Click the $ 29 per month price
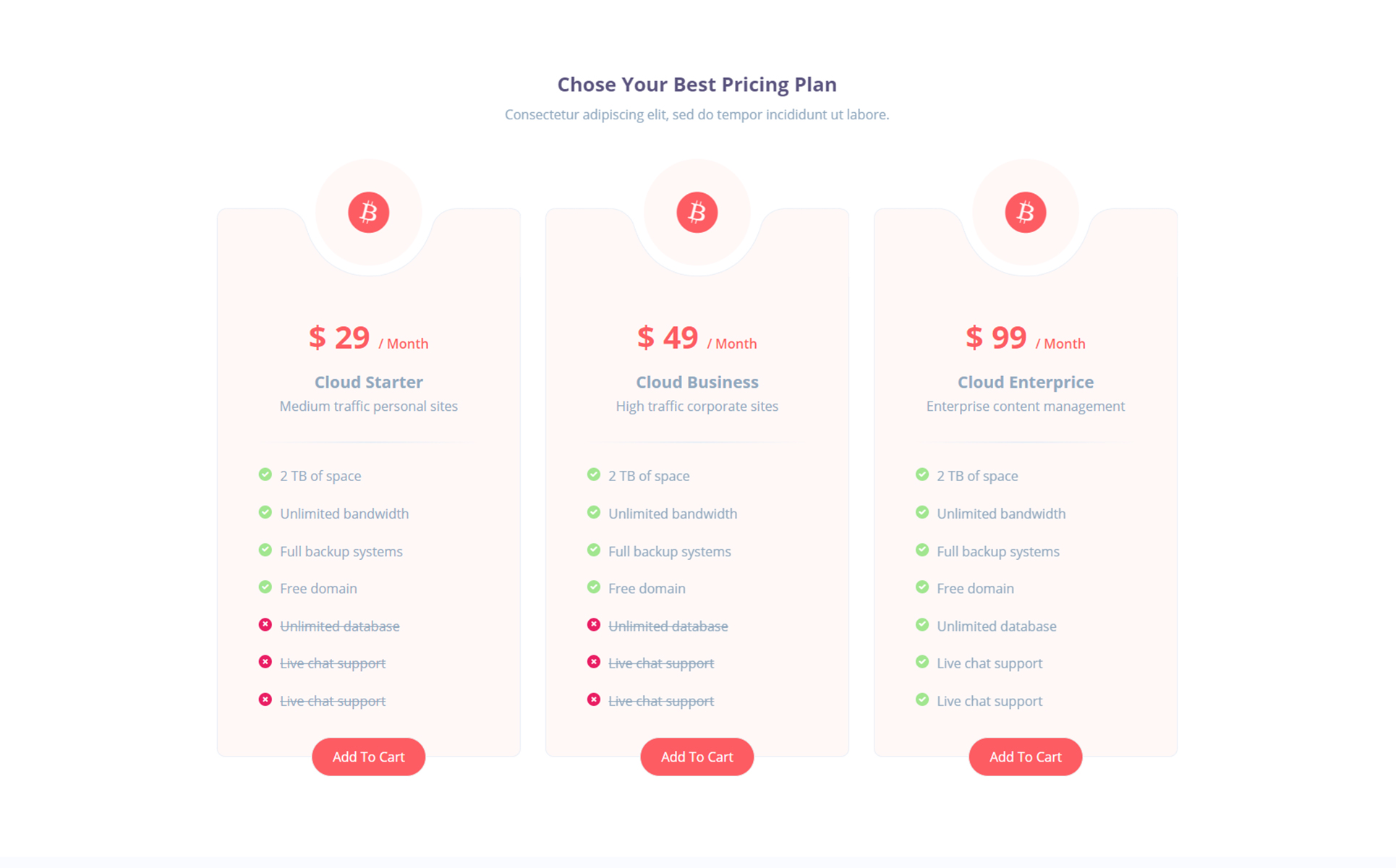The height and width of the screenshot is (868, 1396). 368,338
